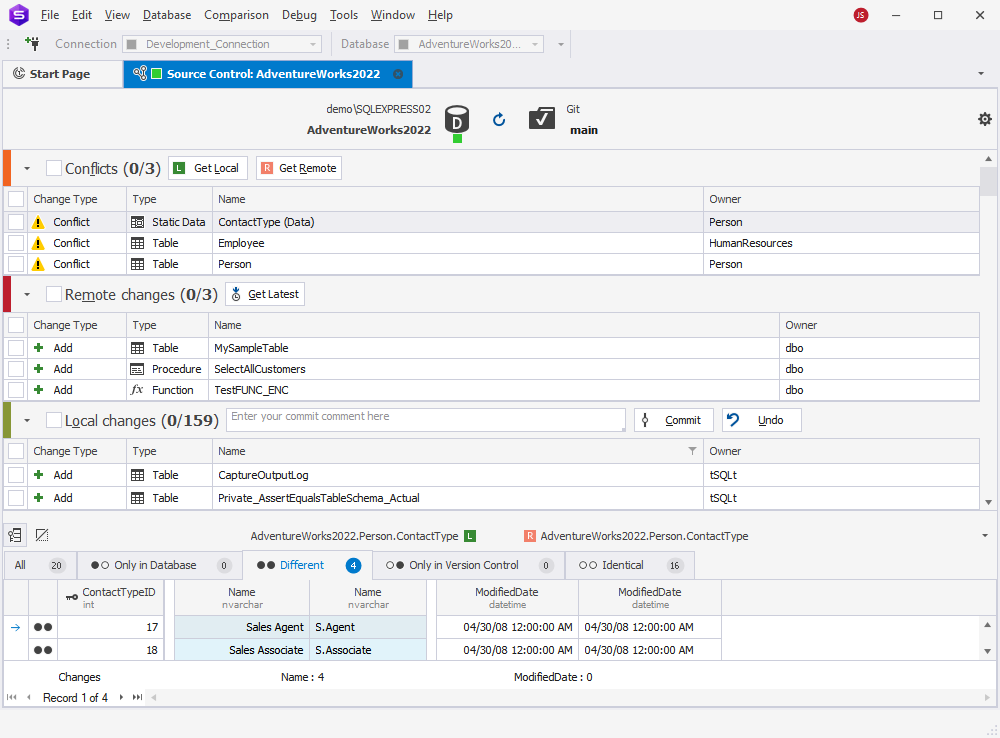Screen dimensions: 1000x738
Task: Click the remote R badge icon
Action: point(529,536)
